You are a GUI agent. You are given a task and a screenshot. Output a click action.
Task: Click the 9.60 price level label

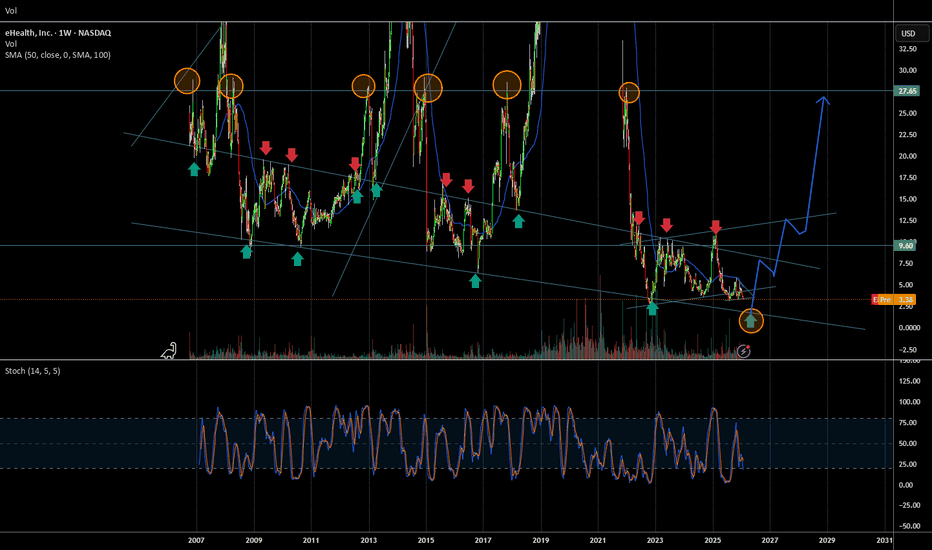[908, 246]
